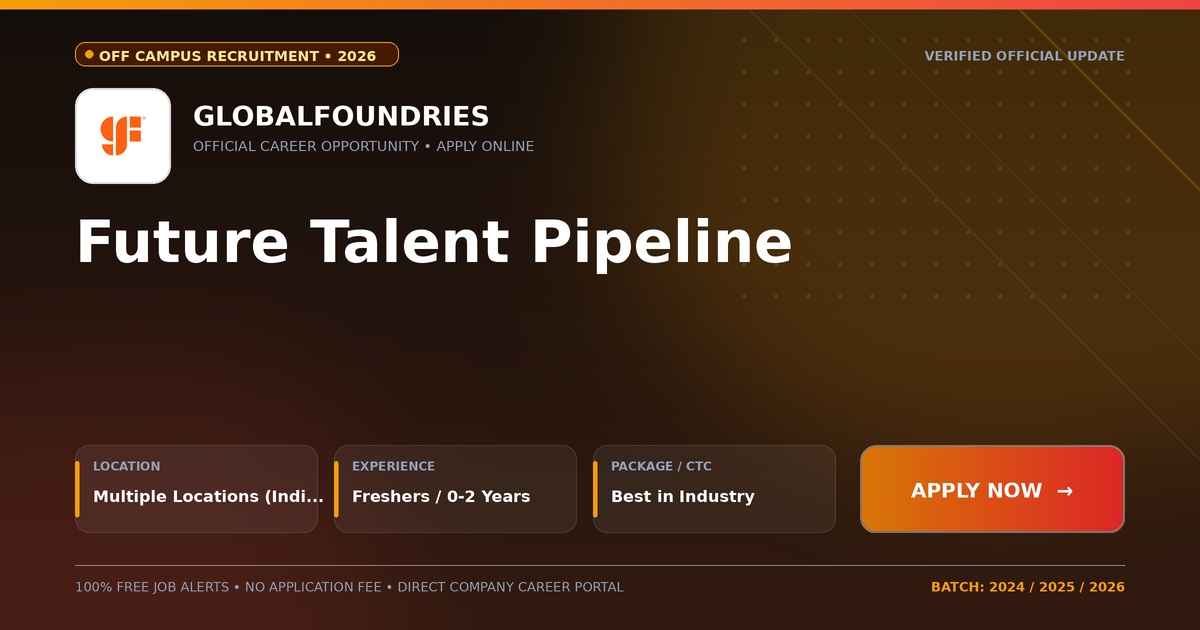Click the arrow in Apply Now button

click(x=1064, y=491)
